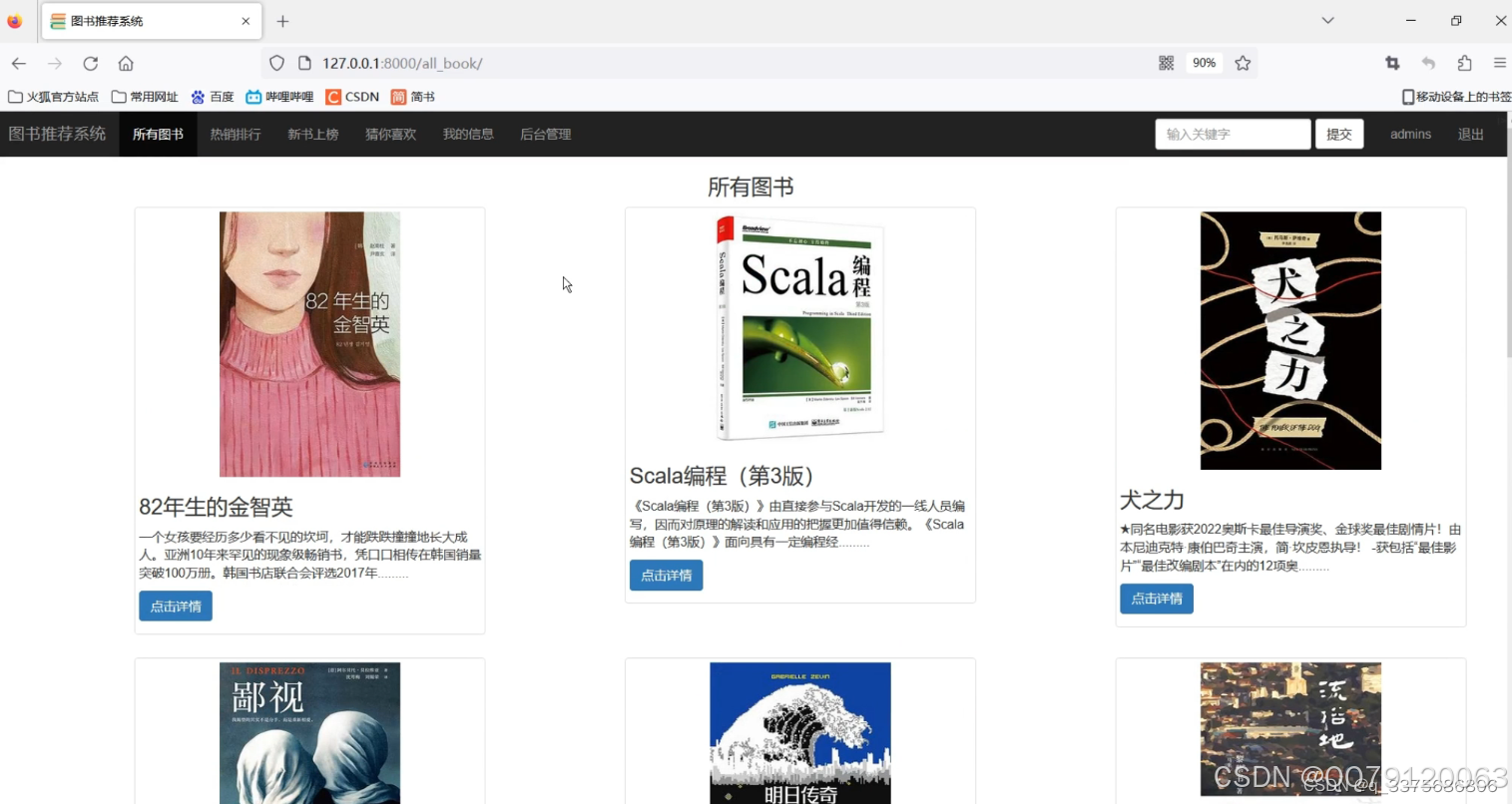
Task: Reload the page with the refresh icon
Action: 90,63
